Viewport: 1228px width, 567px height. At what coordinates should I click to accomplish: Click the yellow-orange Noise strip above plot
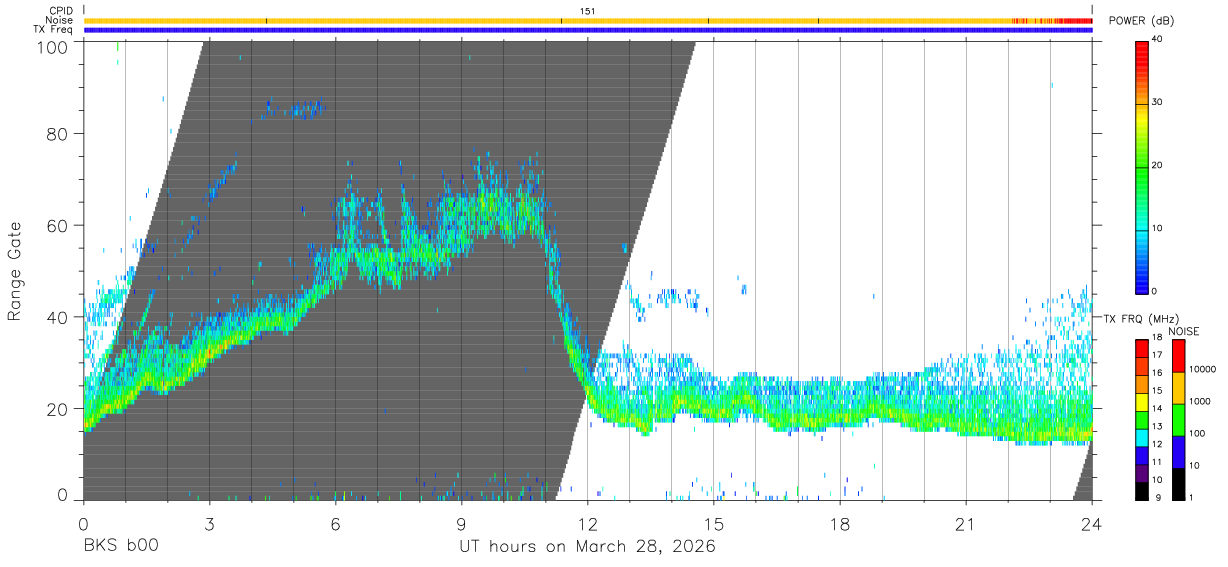point(588,20)
